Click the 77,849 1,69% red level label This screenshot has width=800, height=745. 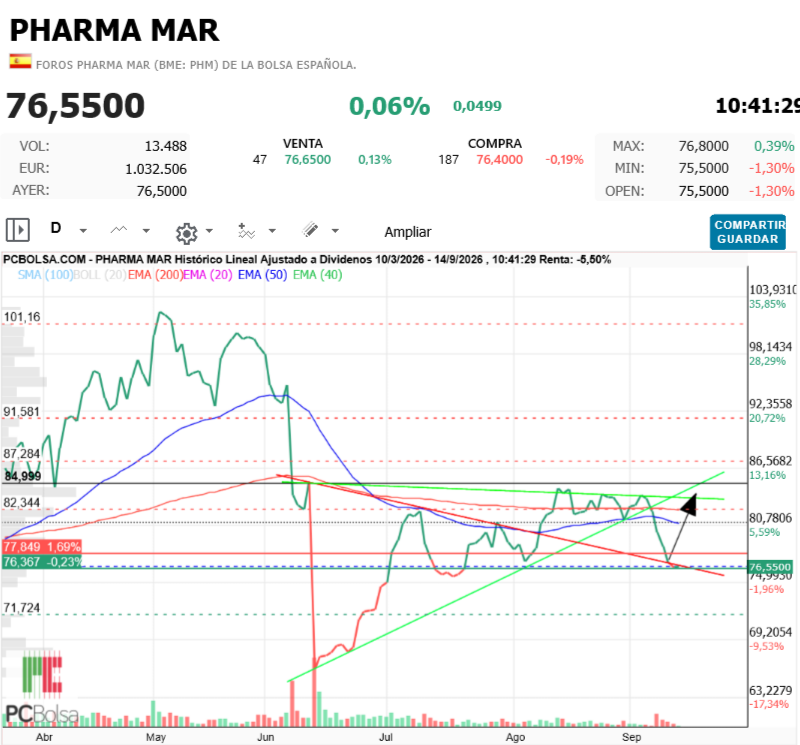click(x=42, y=547)
